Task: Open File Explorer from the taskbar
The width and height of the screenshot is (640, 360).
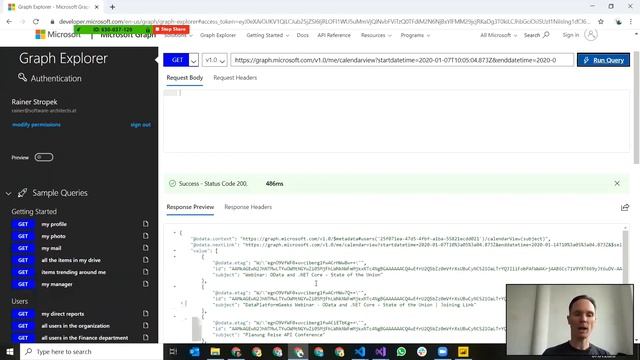Action: (215, 351)
